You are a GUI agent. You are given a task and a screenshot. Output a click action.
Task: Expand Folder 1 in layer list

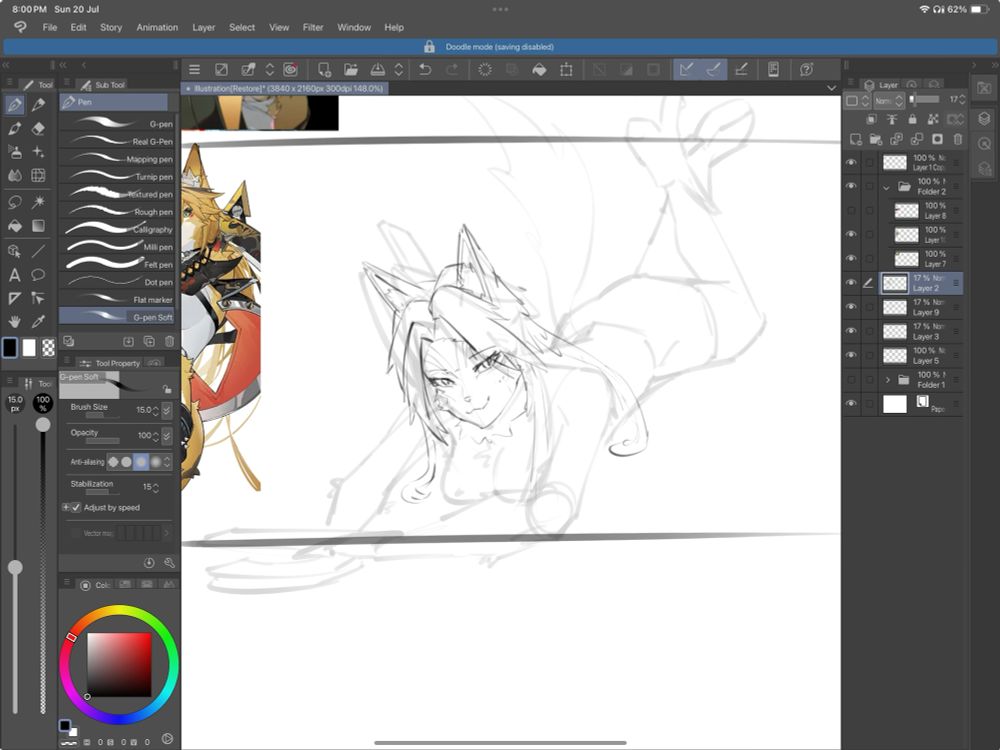click(x=887, y=379)
